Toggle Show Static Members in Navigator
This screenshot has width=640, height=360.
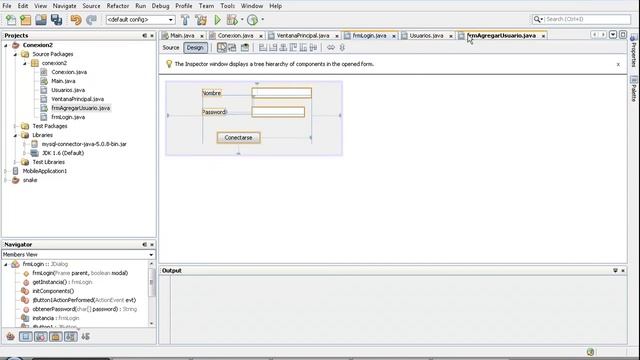[x=41, y=337]
